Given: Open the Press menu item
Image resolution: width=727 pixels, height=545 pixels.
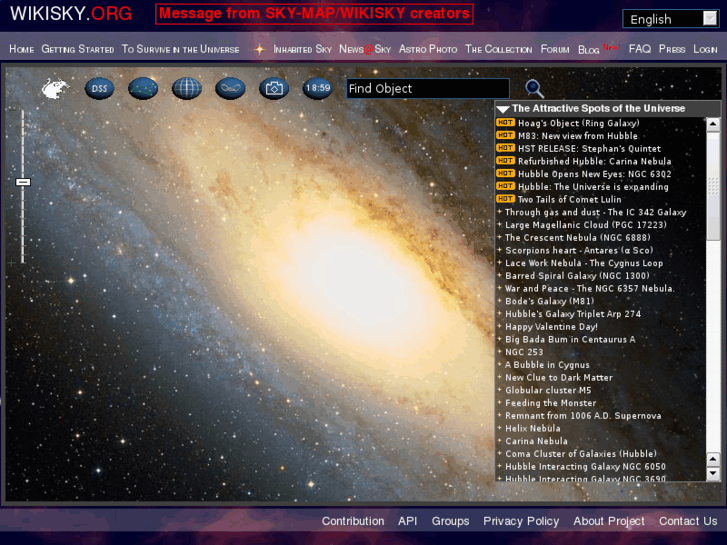Looking at the screenshot, I should pyautogui.click(x=672, y=49).
